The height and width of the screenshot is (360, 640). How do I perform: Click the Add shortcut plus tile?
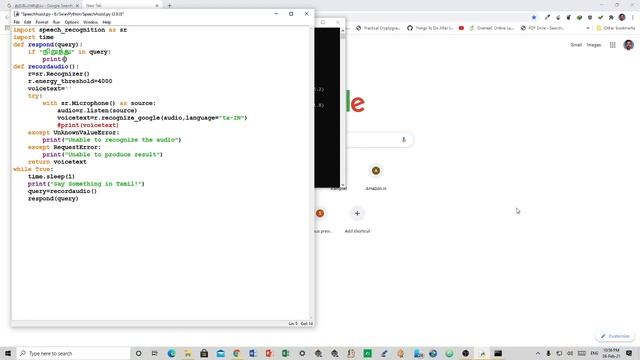(x=357, y=220)
